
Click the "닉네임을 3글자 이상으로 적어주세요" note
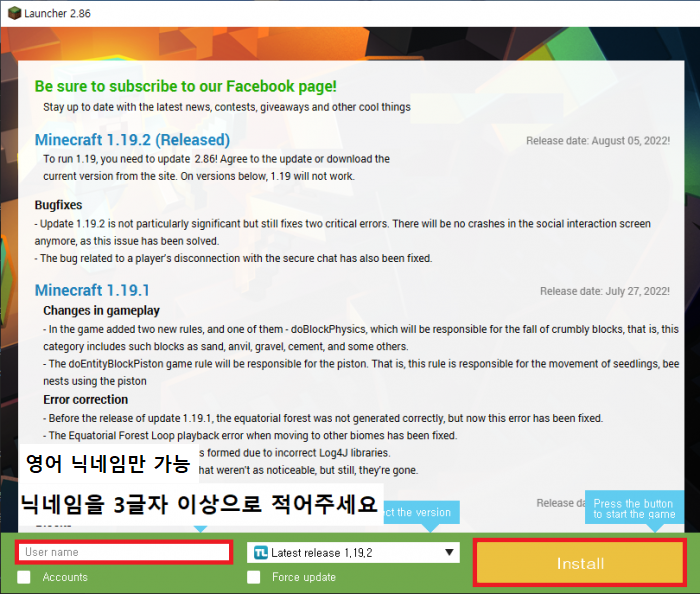(198, 503)
